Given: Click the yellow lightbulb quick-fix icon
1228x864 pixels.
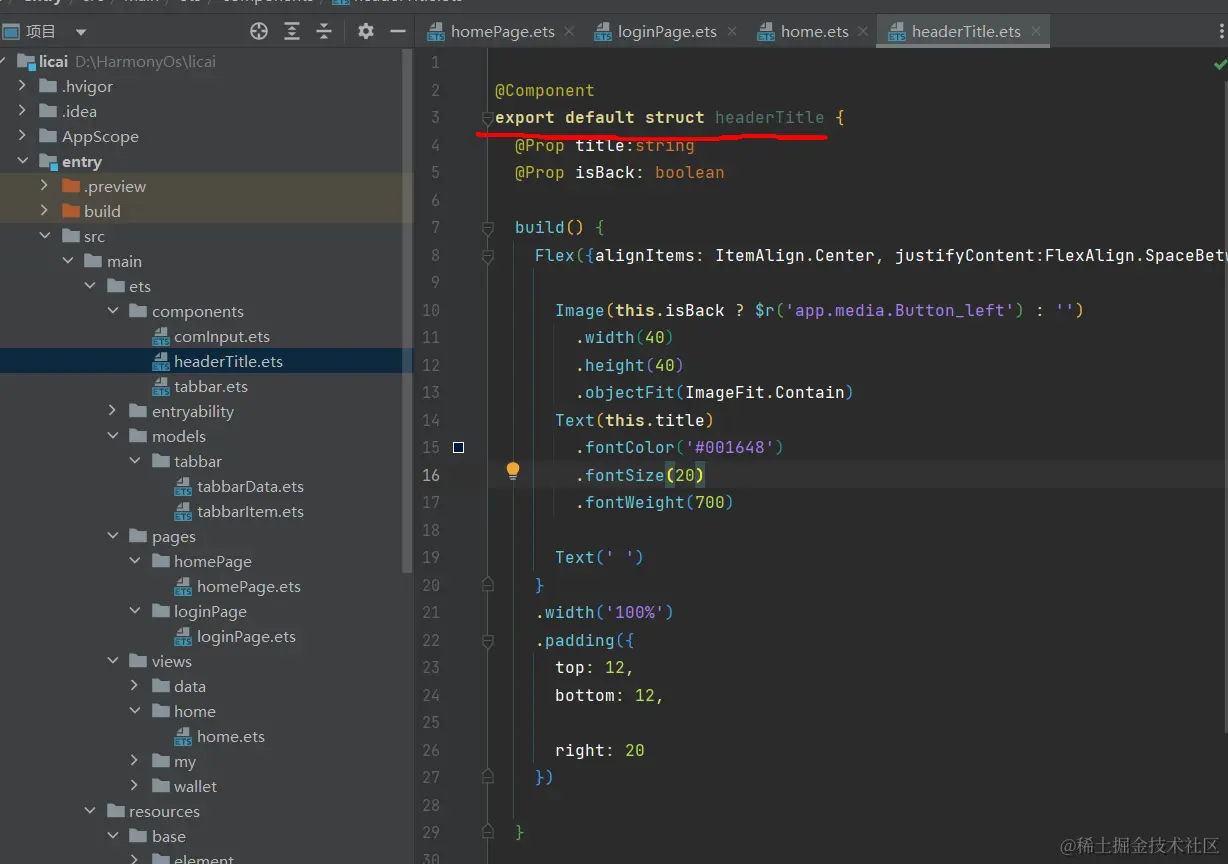Looking at the screenshot, I should coord(512,471).
